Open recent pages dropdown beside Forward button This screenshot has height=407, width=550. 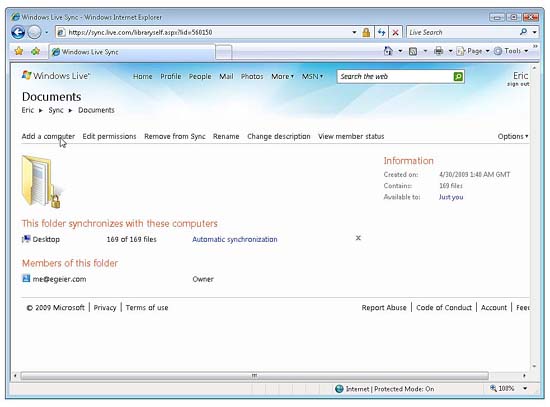point(46,32)
